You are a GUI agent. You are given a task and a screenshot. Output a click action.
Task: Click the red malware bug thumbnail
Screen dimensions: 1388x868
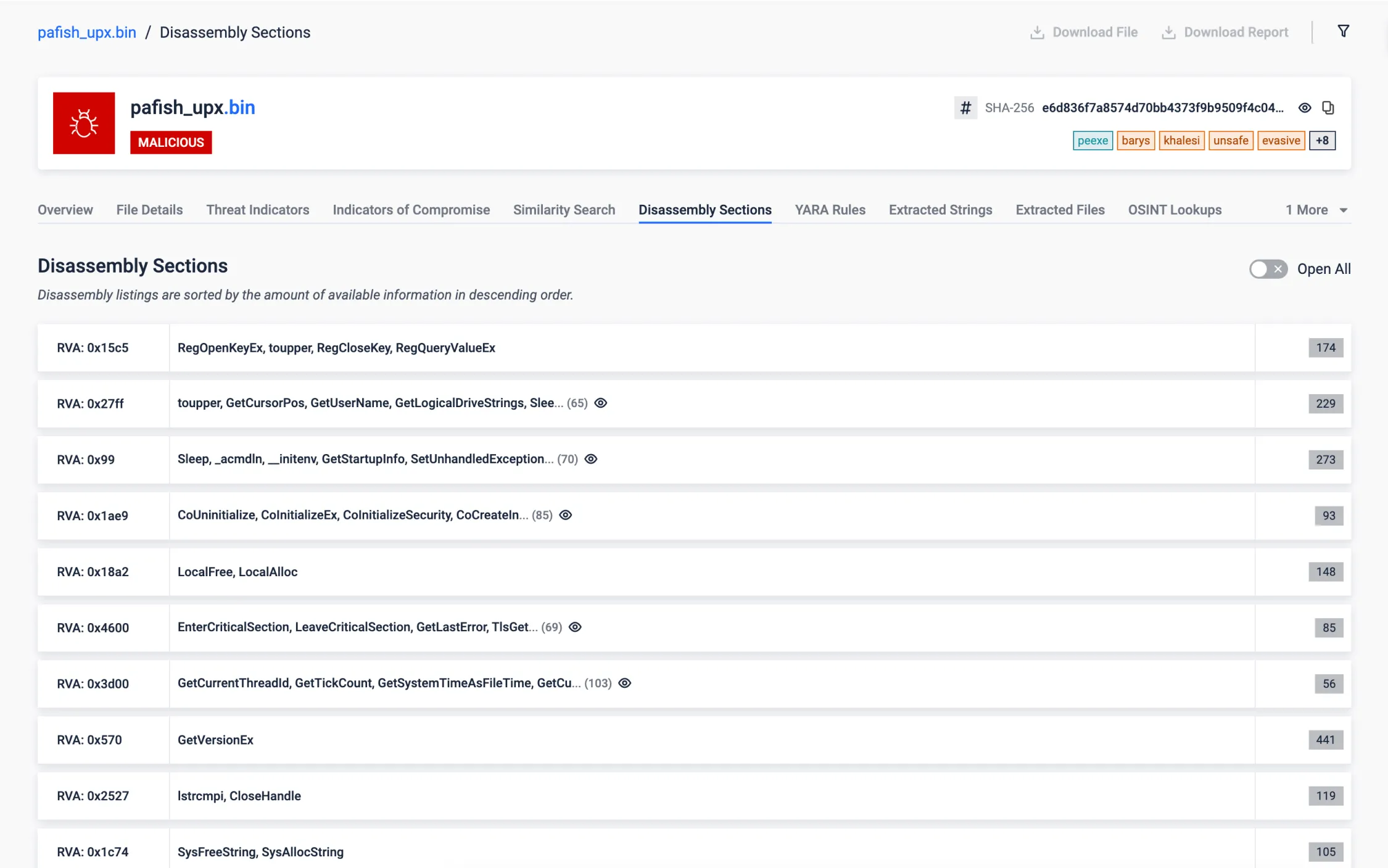84,123
